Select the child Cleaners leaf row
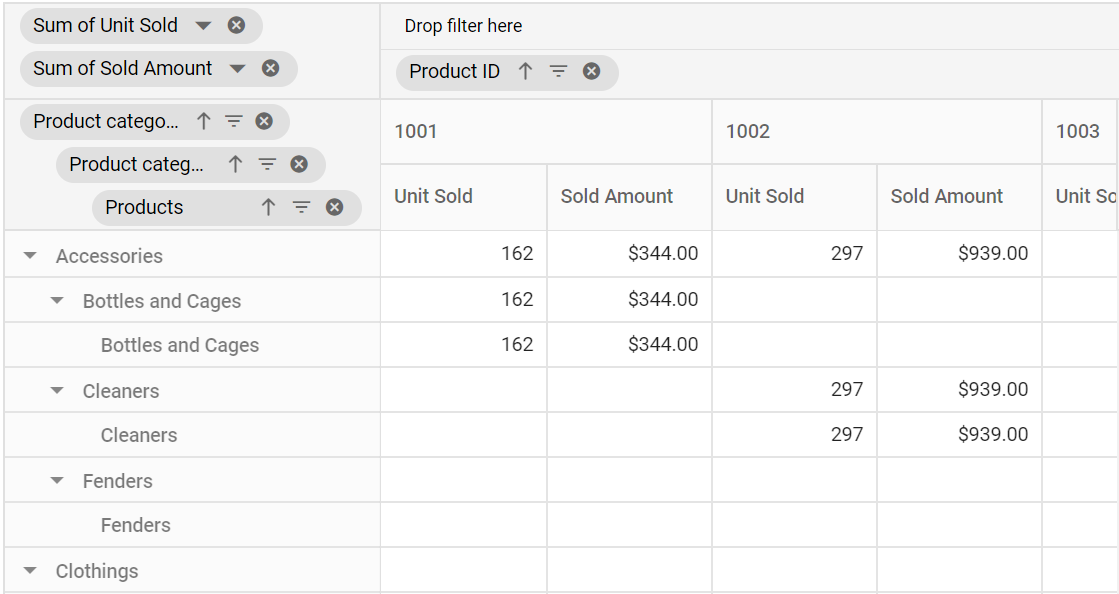Screen dimensions: 1119x594 point(139,436)
